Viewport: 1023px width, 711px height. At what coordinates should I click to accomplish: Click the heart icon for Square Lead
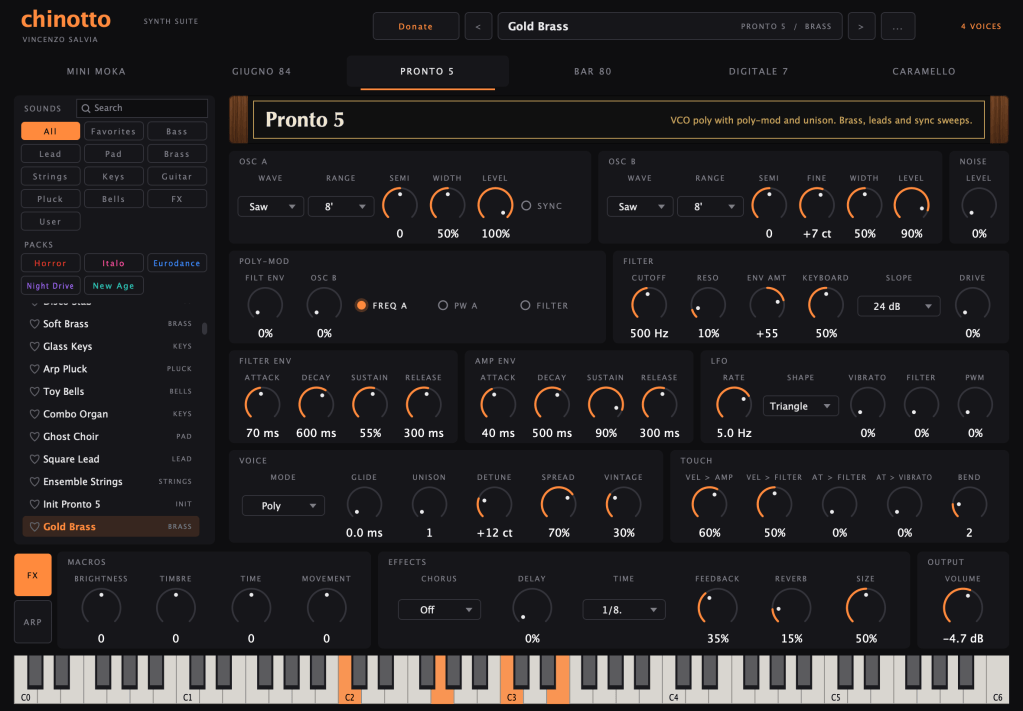coord(35,459)
